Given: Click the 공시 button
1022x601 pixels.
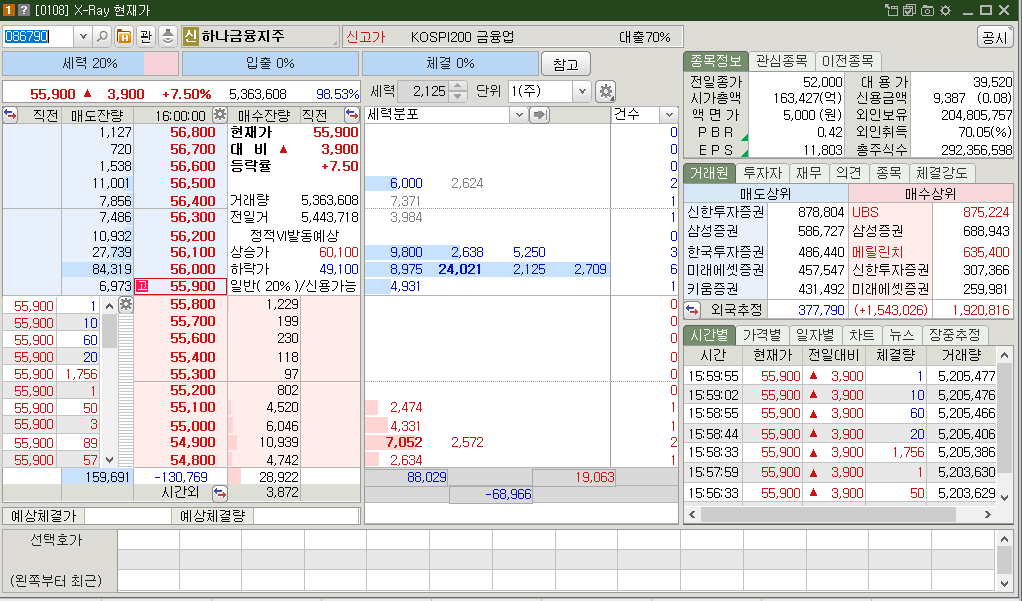Looking at the screenshot, I should (995, 37).
